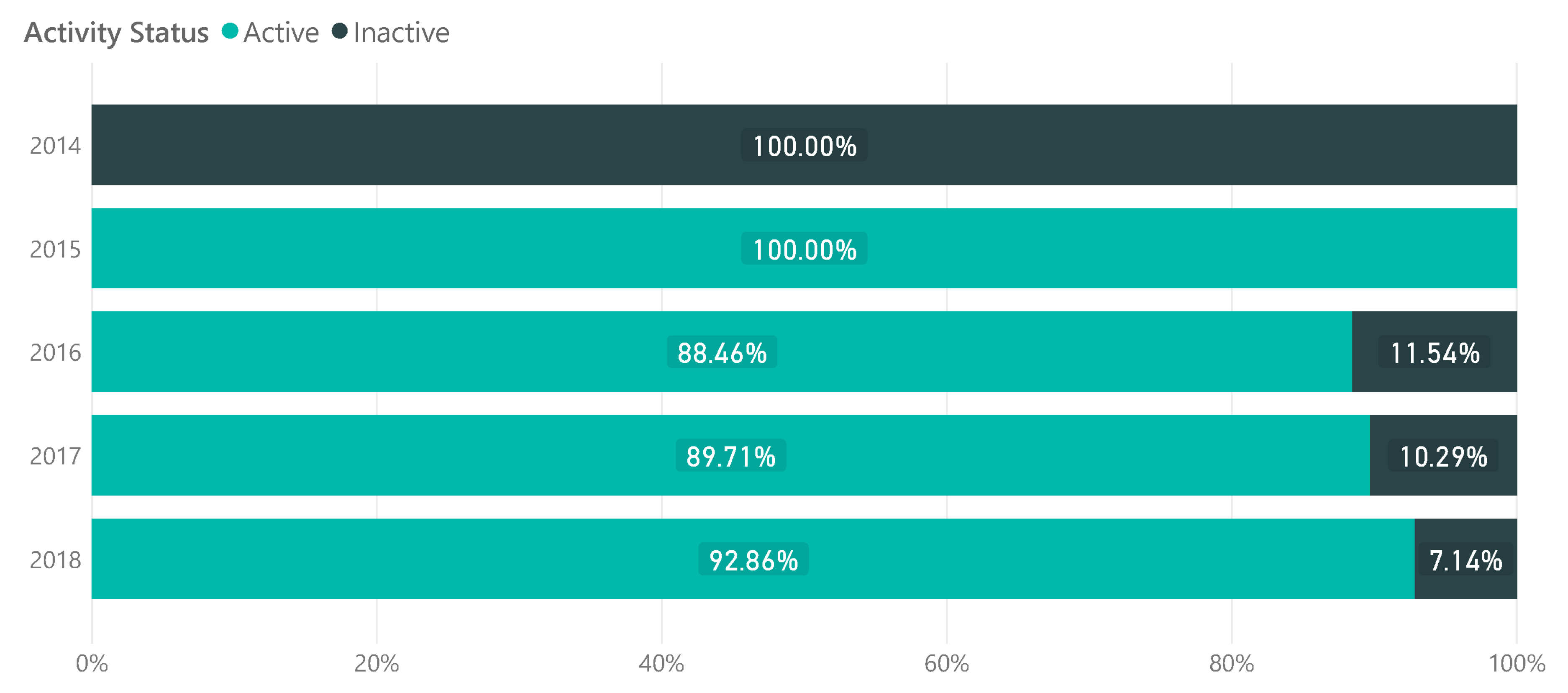Click the 2016 axis category label
Viewport: 1568px width, 693px height.
click(55, 353)
